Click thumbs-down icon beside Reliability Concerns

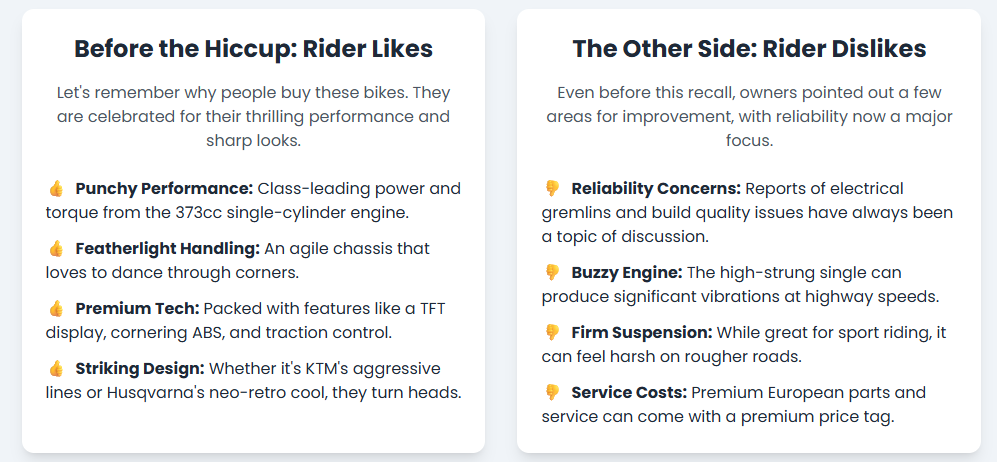551,188
